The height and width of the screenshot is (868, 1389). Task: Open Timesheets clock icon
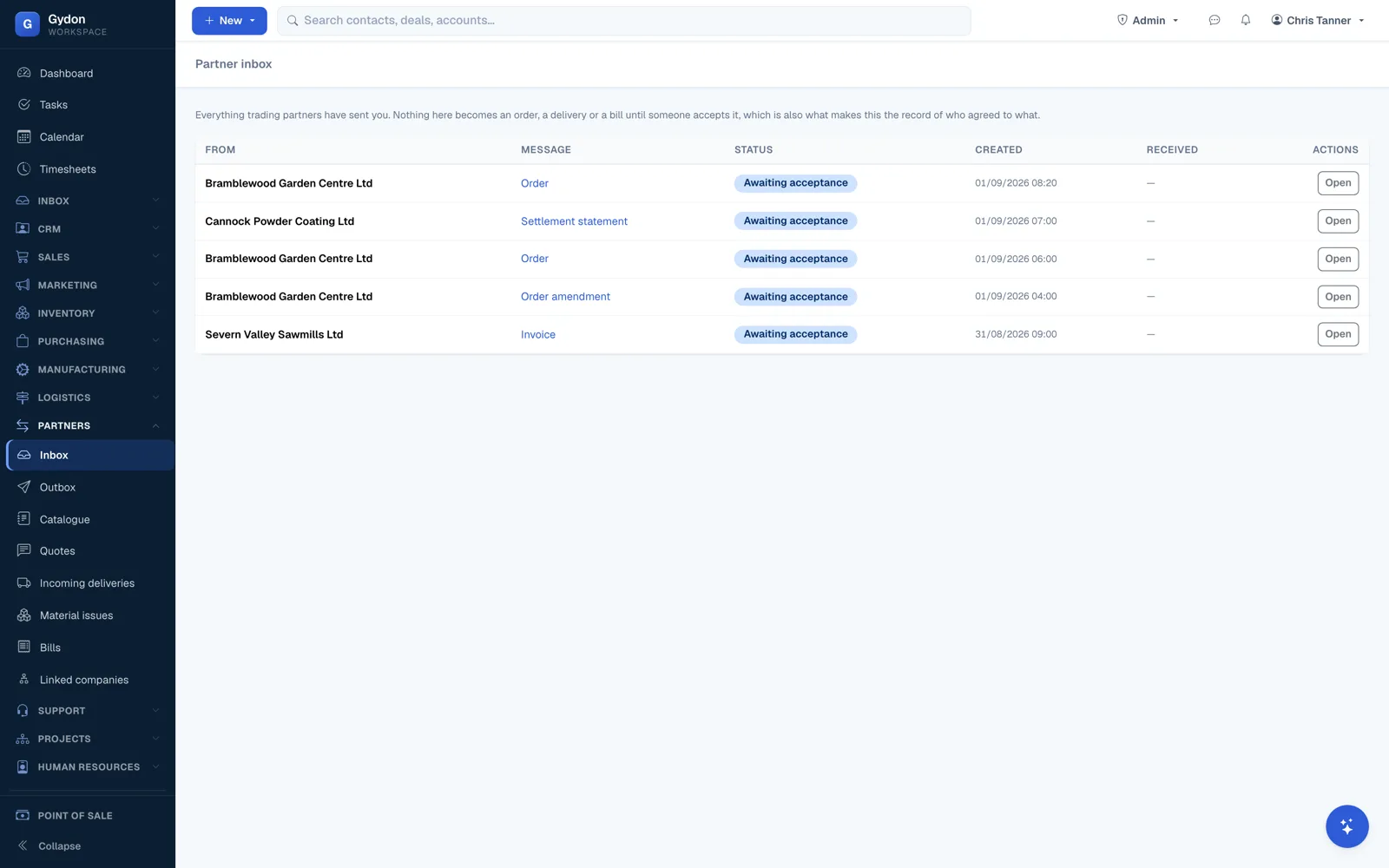pyautogui.click(x=23, y=169)
